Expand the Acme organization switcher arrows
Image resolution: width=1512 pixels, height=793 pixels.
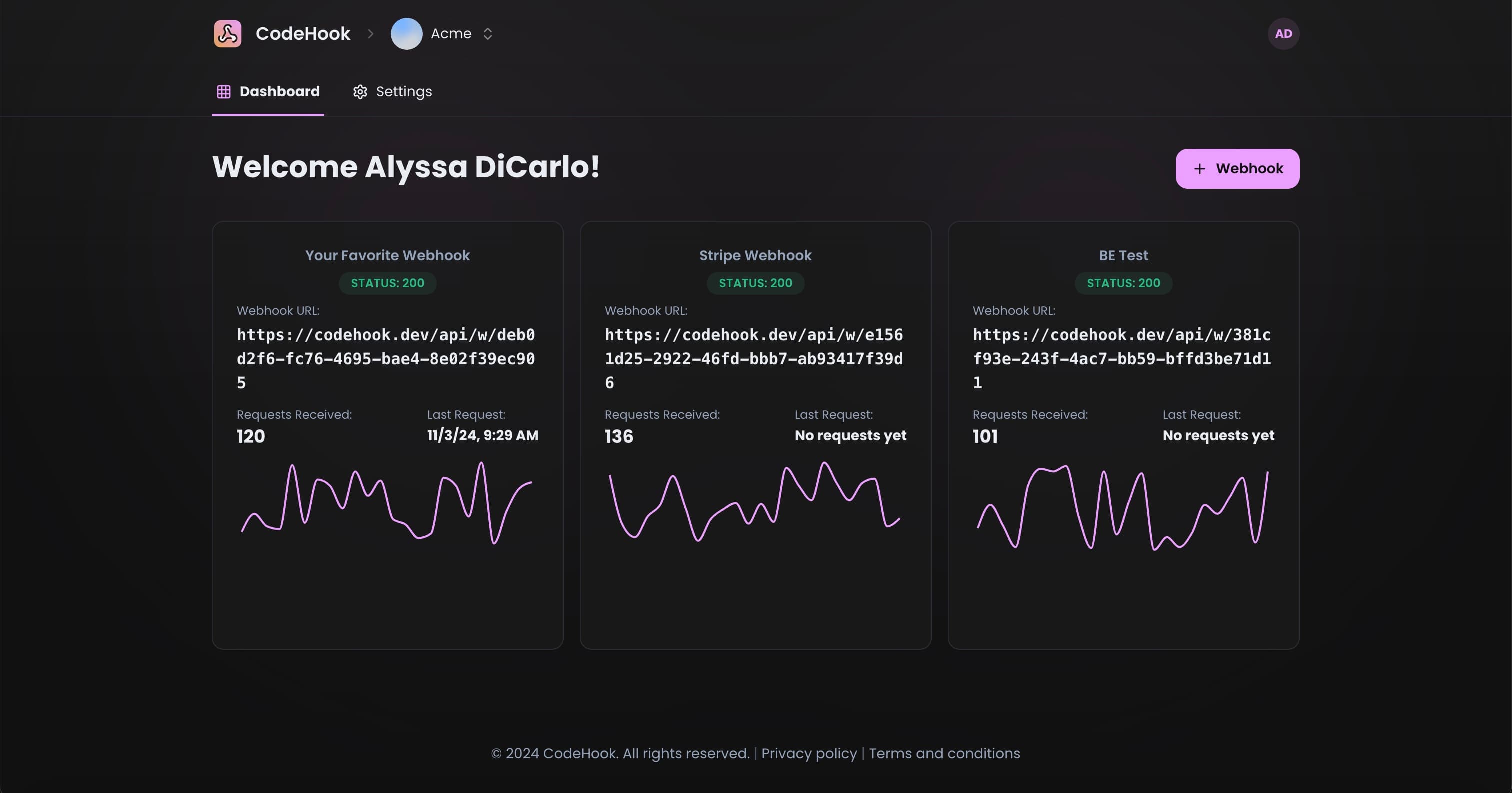click(x=488, y=34)
